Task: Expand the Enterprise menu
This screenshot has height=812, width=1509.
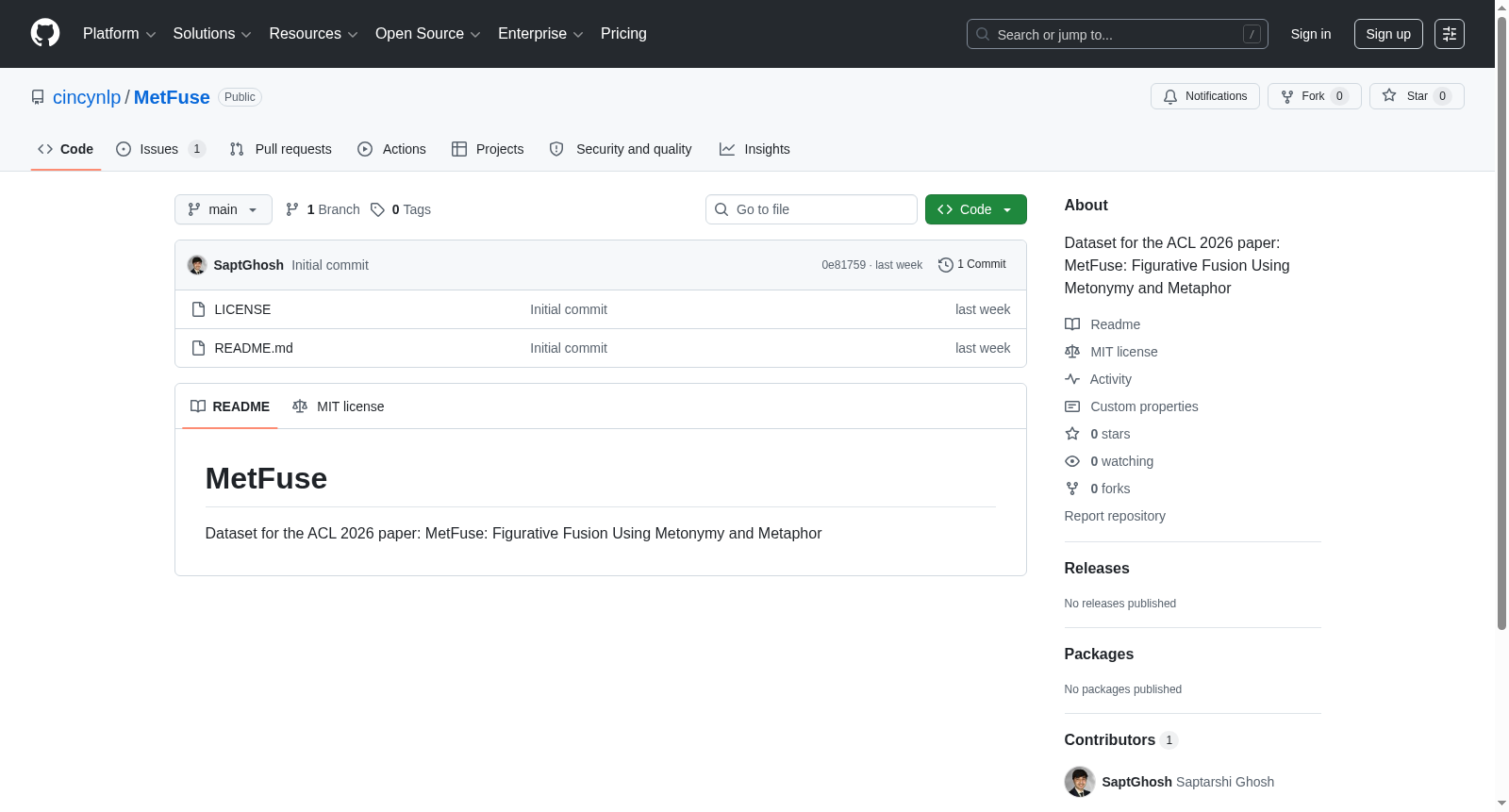Action: [x=540, y=34]
